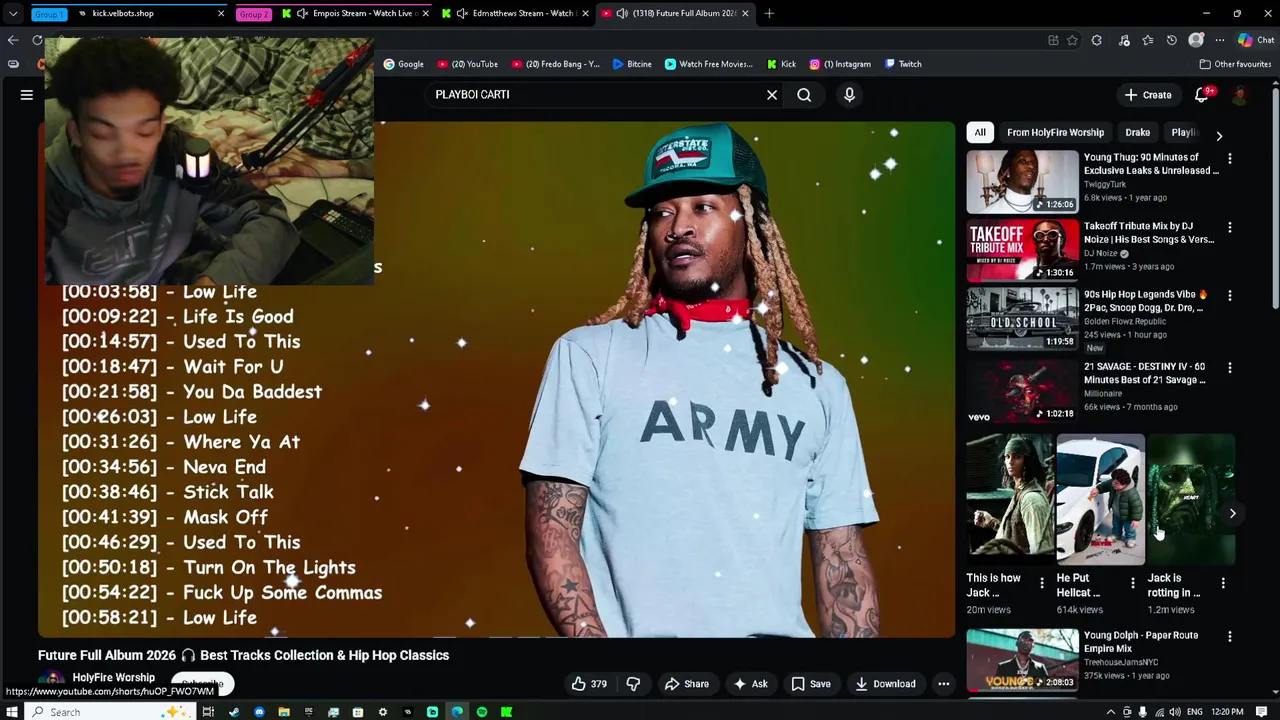Open Windows Start menu
Screen dimensions: 1280x720
(x=12, y=712)
